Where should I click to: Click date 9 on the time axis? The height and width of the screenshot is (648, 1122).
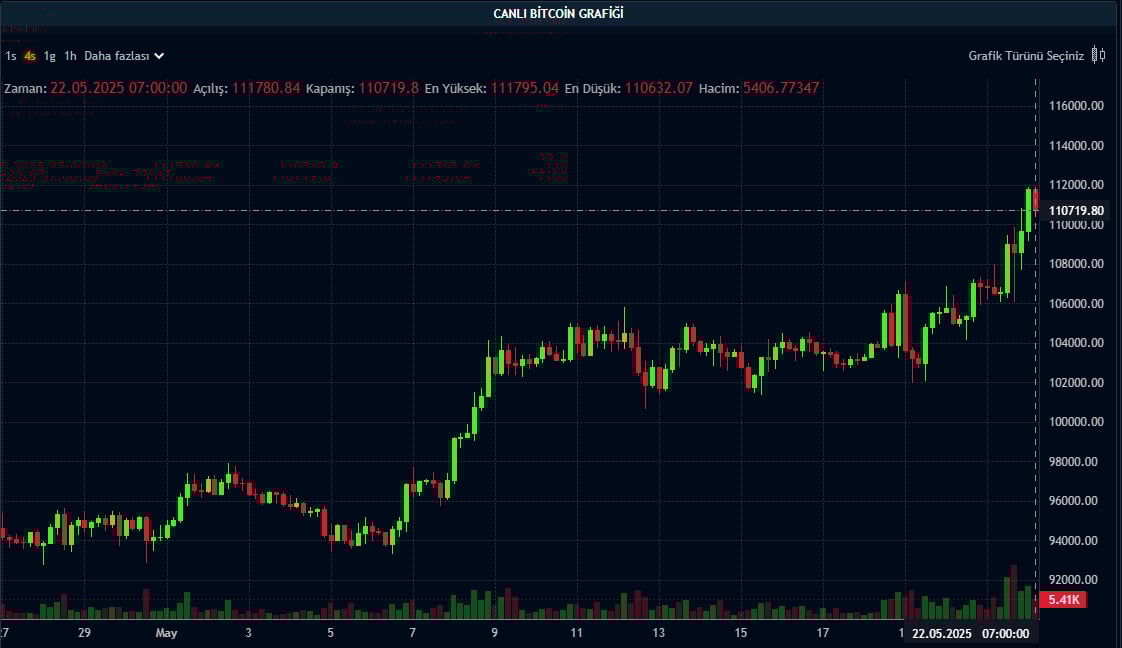pyautogui.click(x=494, y=632)
